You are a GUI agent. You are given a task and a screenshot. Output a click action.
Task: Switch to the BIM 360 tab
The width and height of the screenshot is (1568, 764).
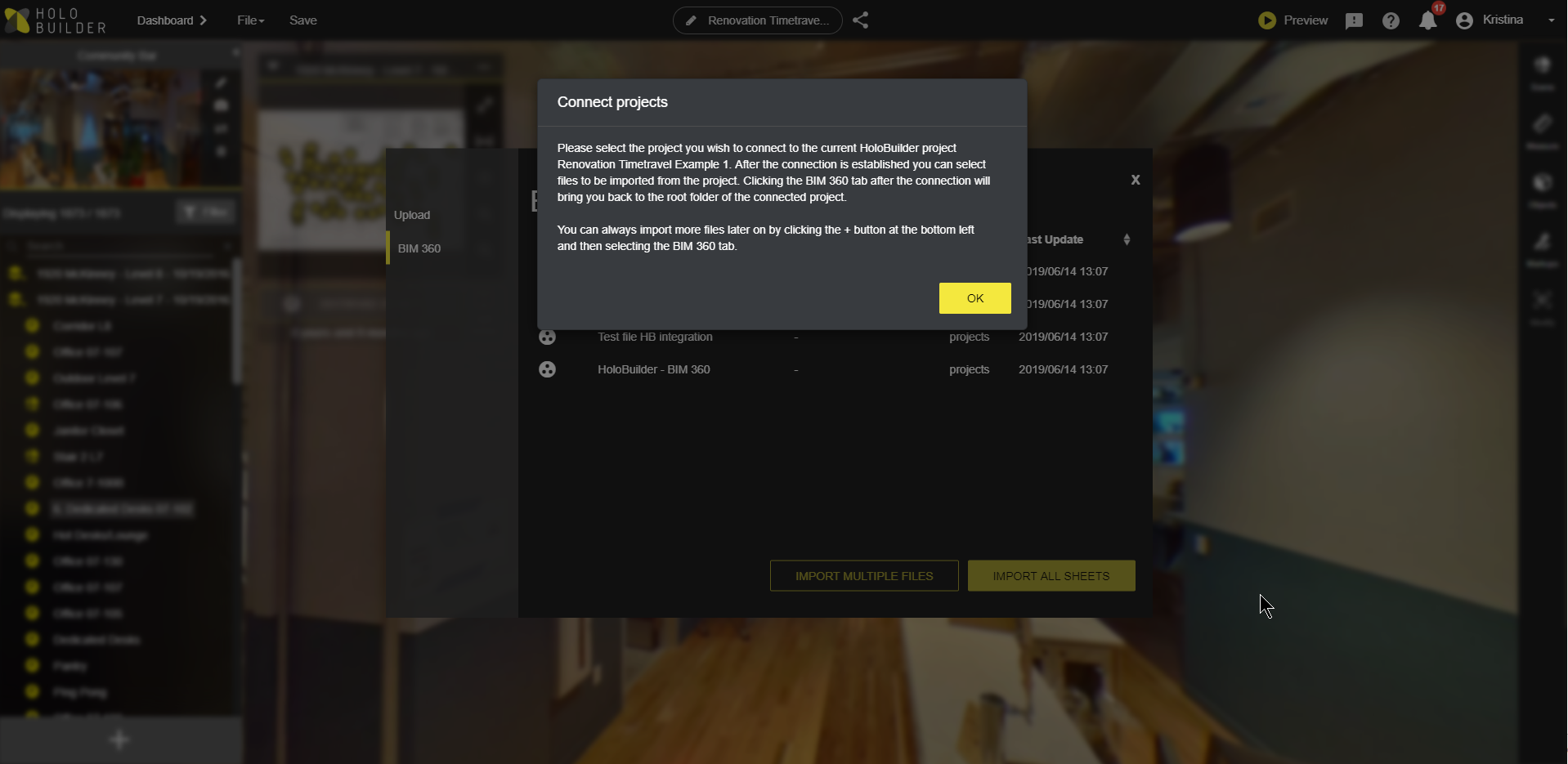pos(419,248)
